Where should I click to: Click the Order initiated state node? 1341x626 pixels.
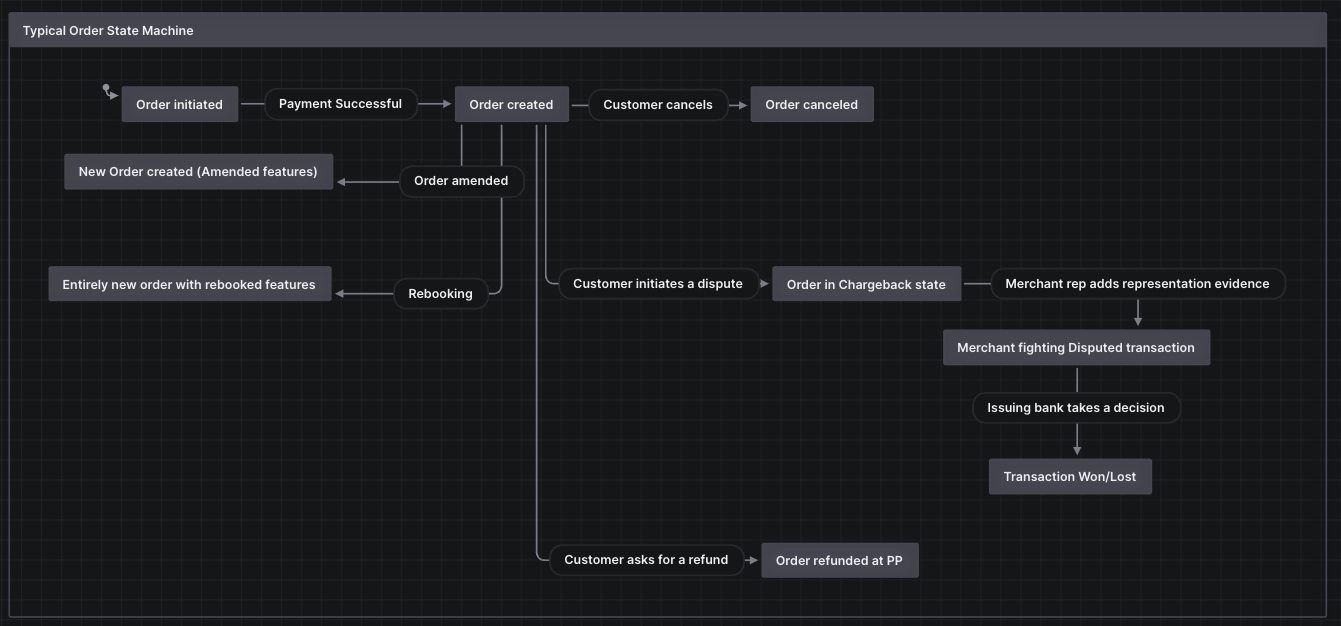(180, 104)
